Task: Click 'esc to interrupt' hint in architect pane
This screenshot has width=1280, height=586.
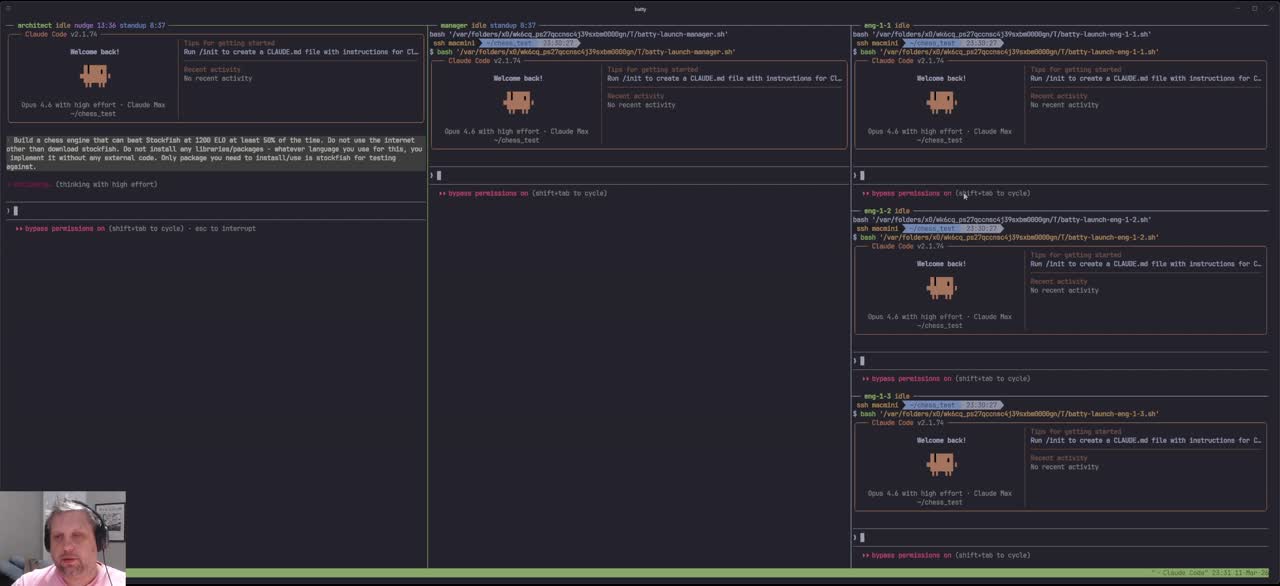Action: coord(224,228)
